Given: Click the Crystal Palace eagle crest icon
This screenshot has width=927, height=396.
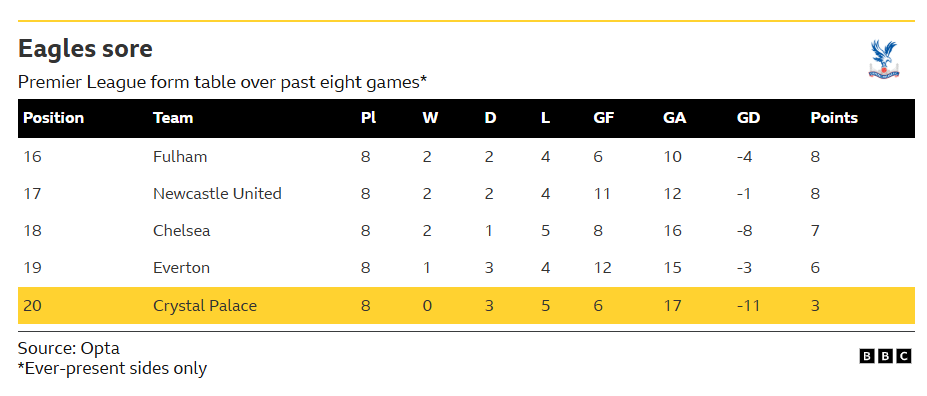Looking at the screenshot, I should [x=884, y=59].
